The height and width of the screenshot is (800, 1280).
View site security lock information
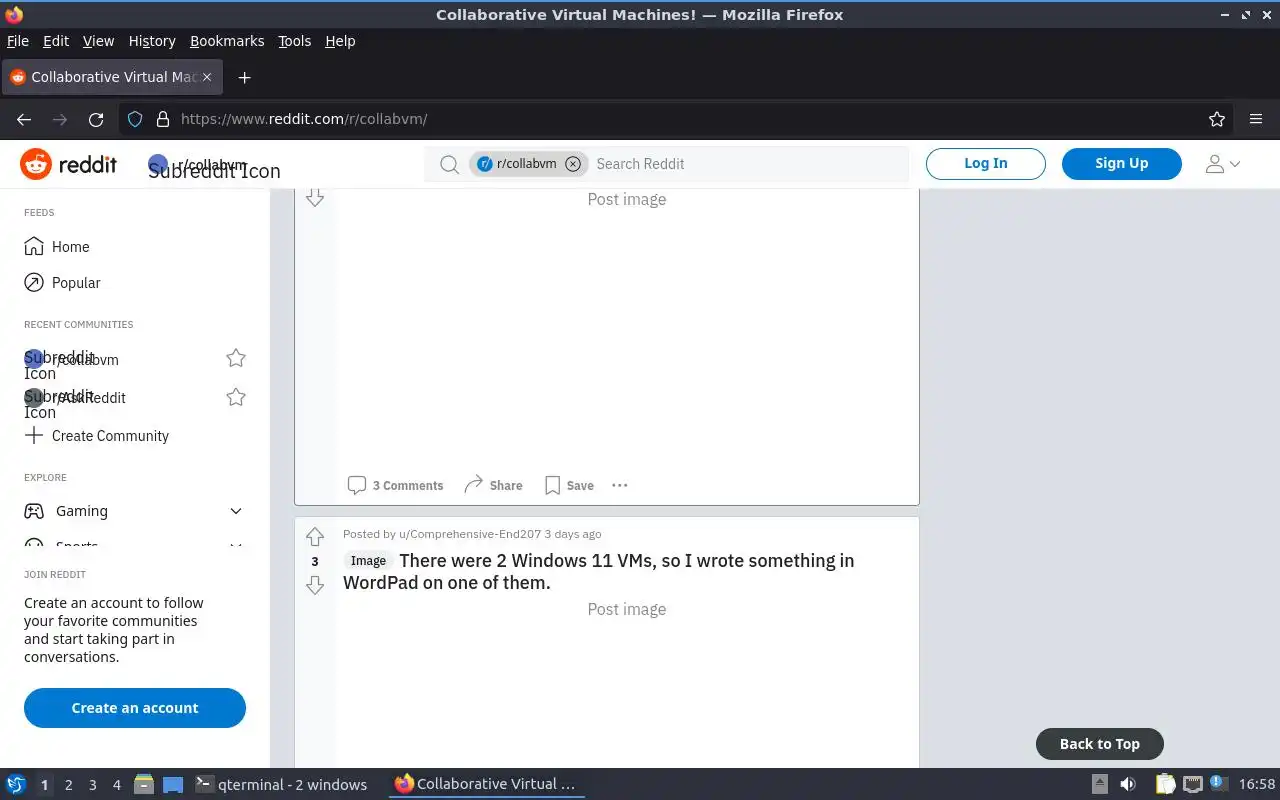[x=163, y=119]
